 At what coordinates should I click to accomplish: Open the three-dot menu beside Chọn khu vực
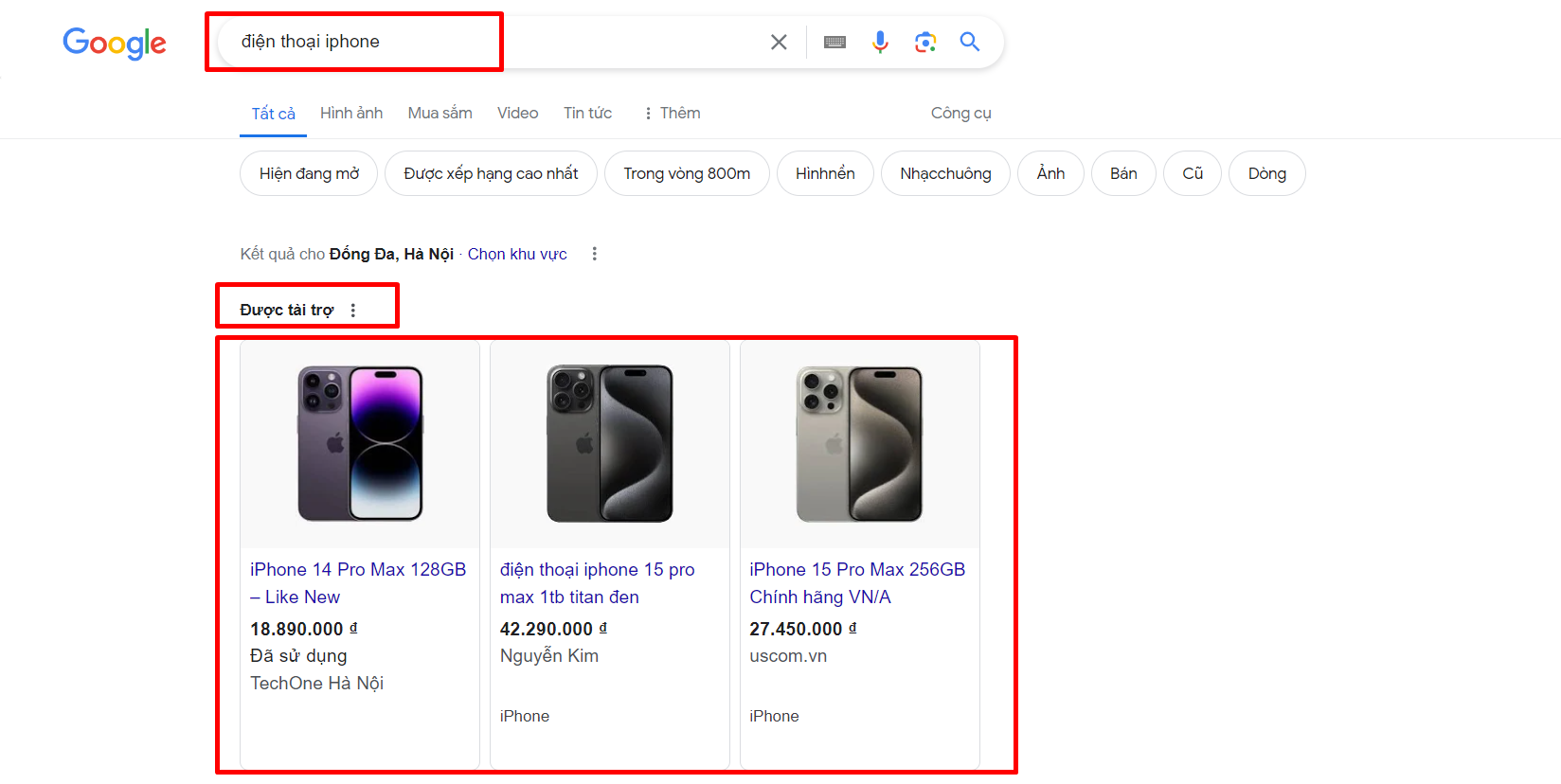click(595, 254)
